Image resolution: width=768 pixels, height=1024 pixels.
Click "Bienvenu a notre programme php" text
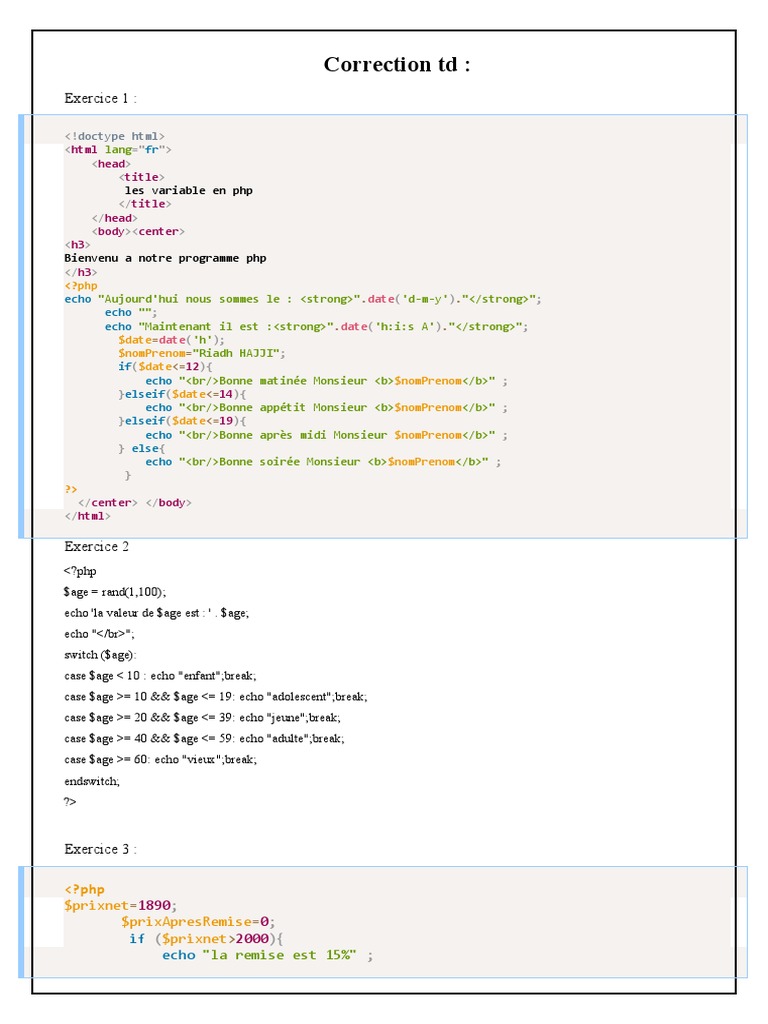tap(165, 258)
